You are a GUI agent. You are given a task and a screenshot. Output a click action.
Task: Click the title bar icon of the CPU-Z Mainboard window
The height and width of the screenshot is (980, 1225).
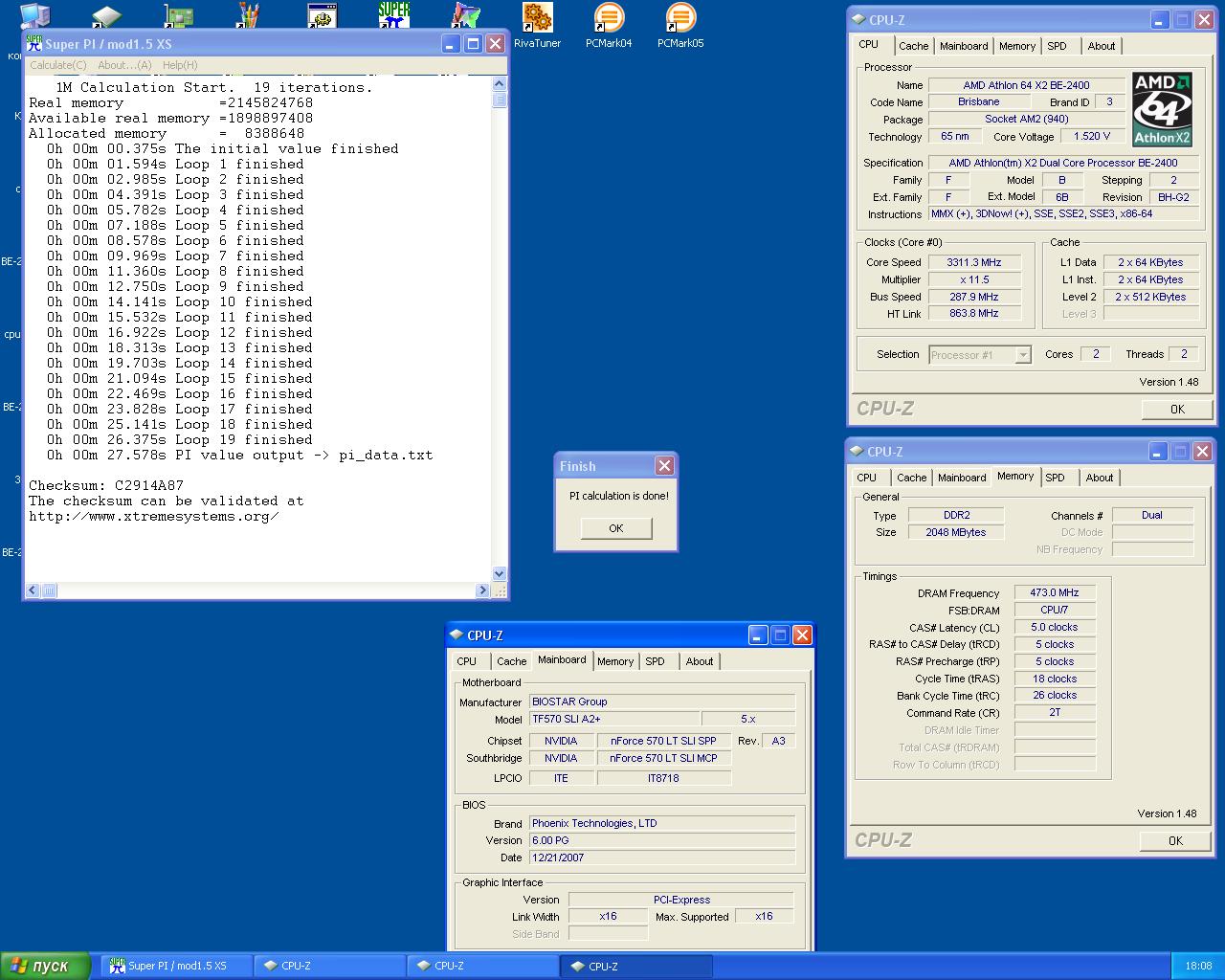point(457,635)
